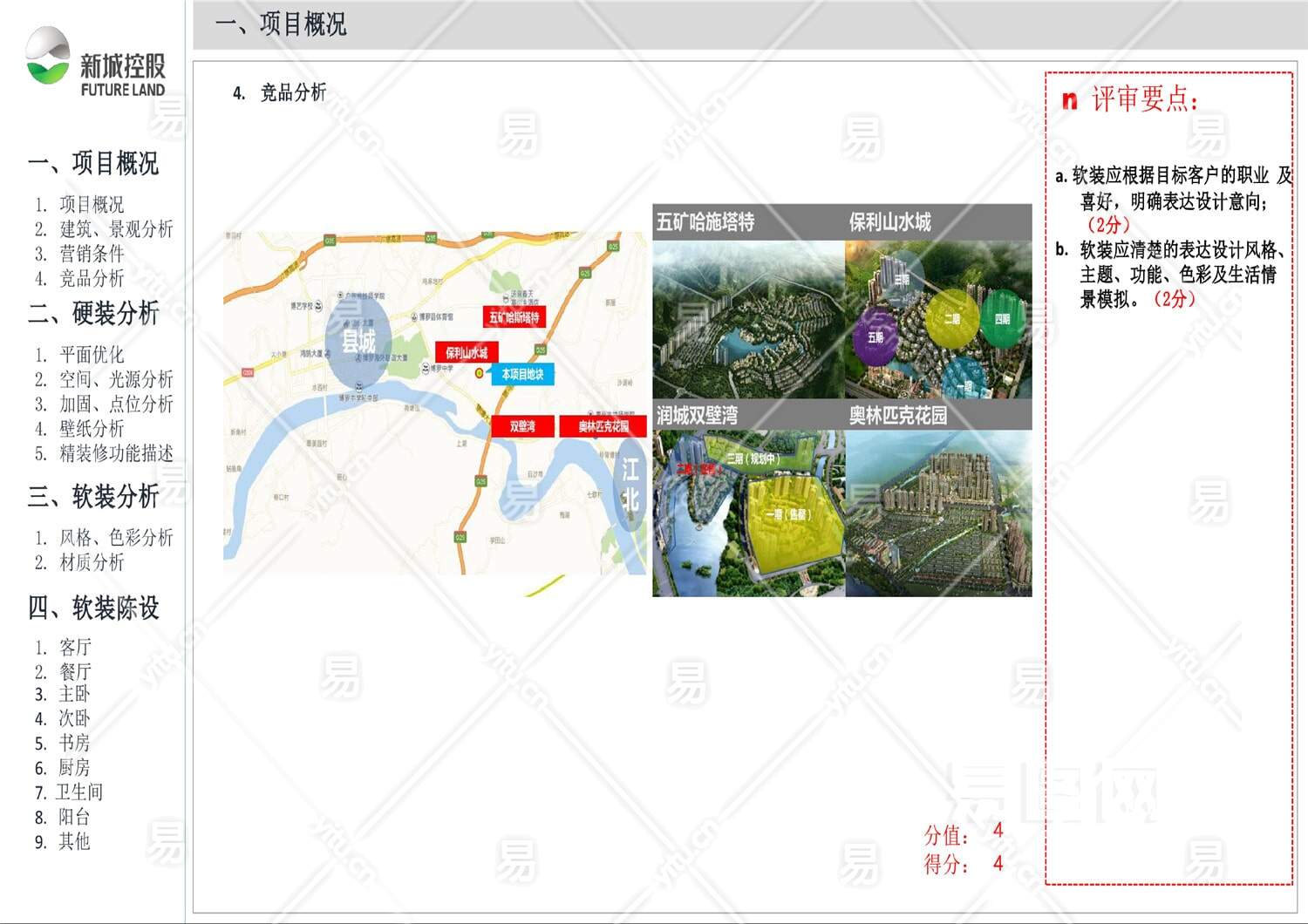Viewport: 1308px width, 924px height.
Task: Click the 评审要点 heading in red box
Action: pos(1145,99)
